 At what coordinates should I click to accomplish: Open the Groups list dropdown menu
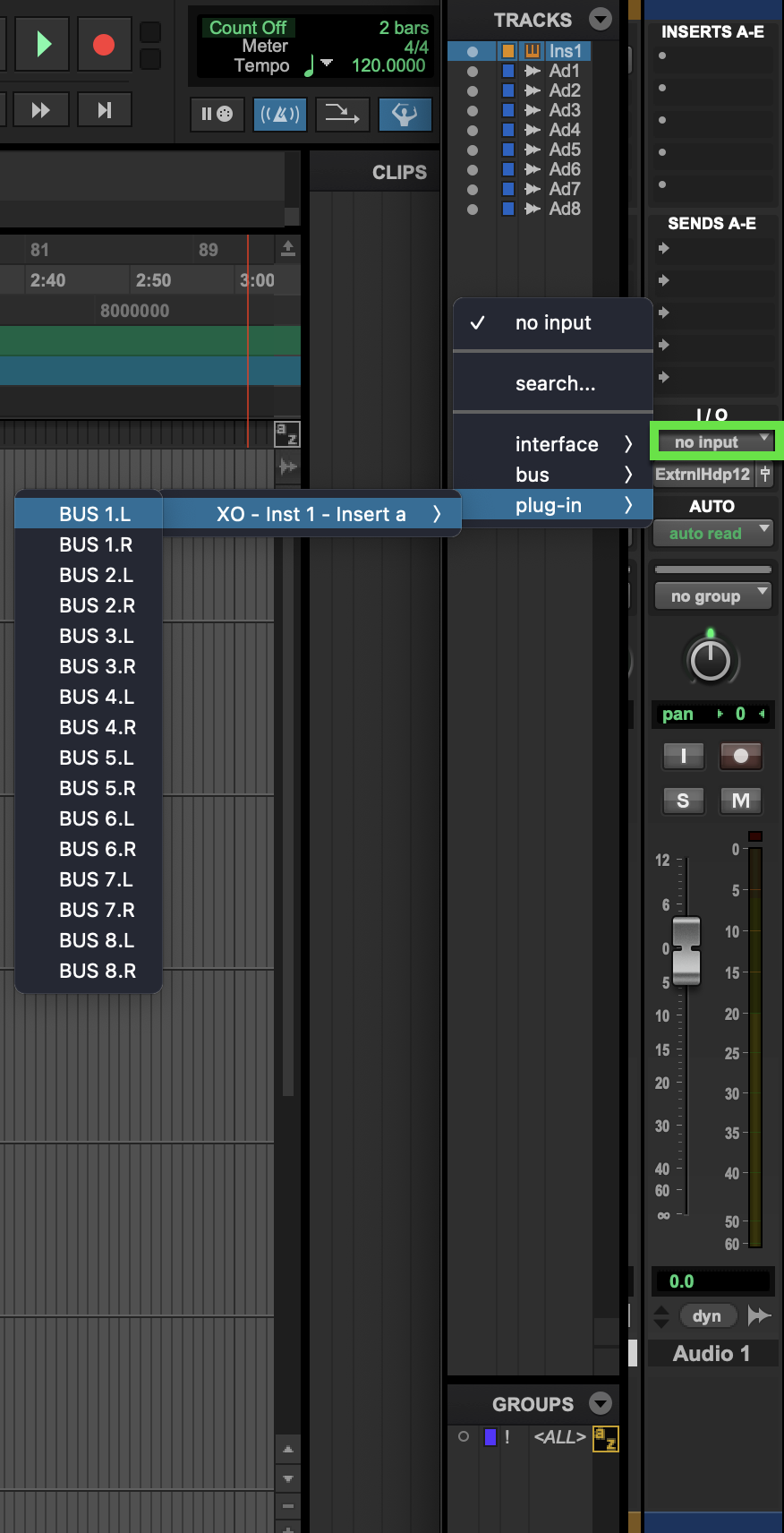point(601,1403)
